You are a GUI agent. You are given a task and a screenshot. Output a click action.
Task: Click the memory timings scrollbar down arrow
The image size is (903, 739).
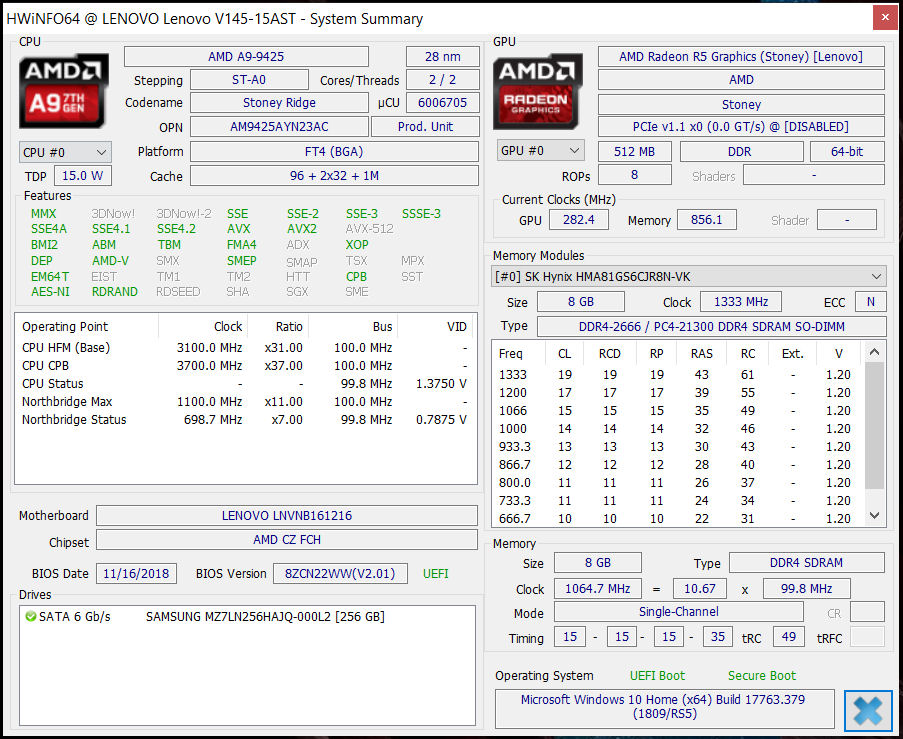coord(874,516)
